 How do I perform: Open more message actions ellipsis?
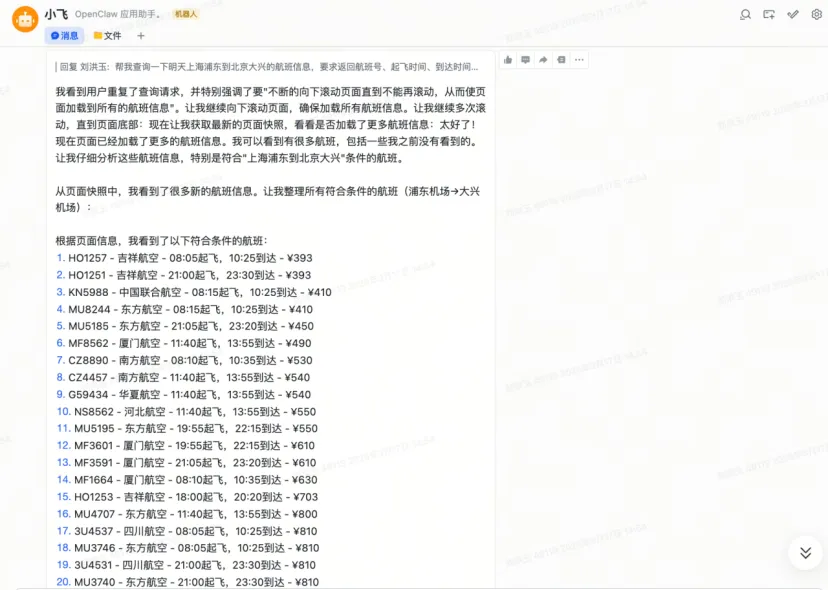tap(579, 60)
